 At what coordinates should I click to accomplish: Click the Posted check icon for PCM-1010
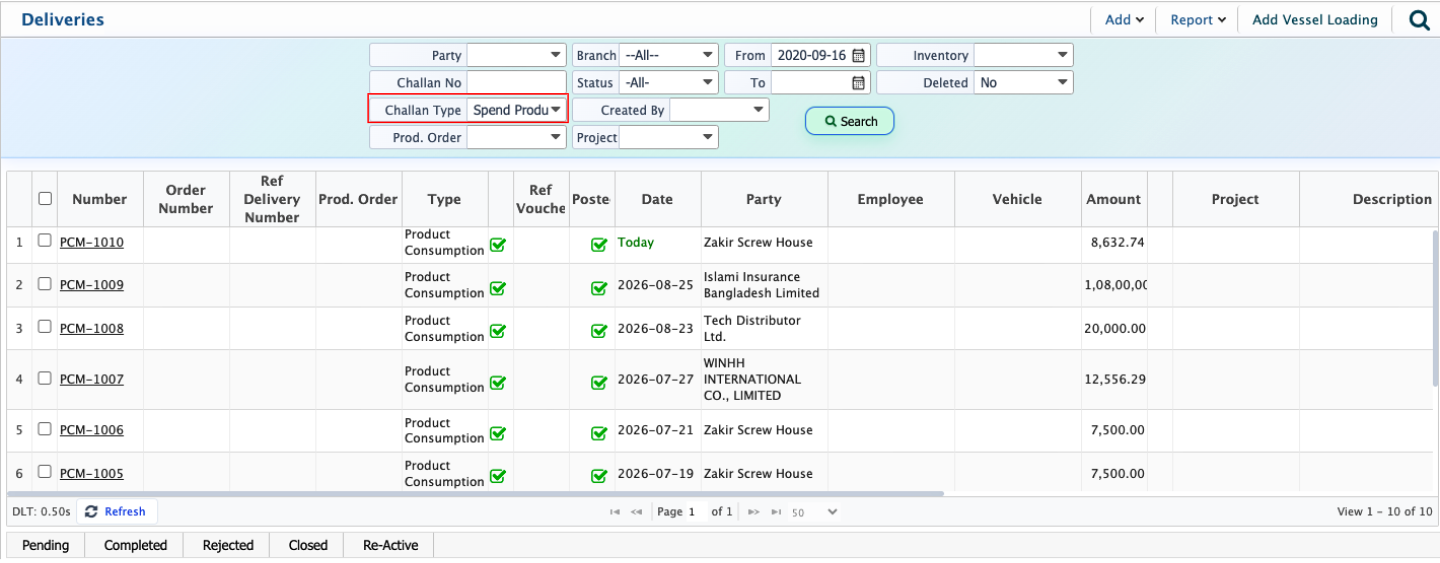point(599,244)
